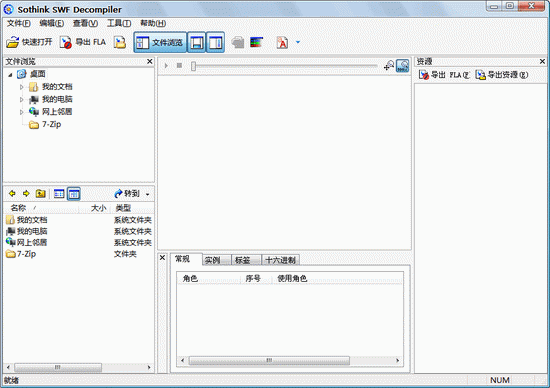The height and width of the screenshot is (388, 550).
Task: Select 桌面 in the folder tree
Action: (38, 74)
